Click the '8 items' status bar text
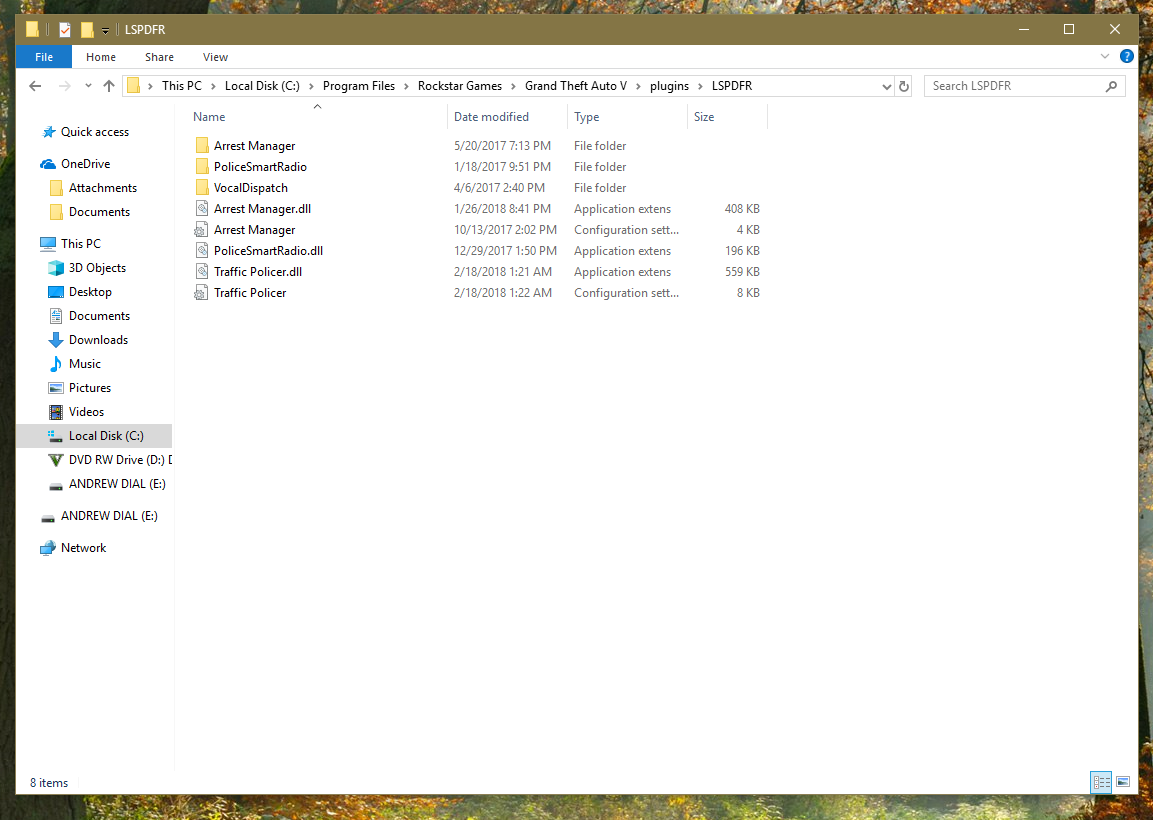The width and height of the screenshot is (1153, 820). tap(49, 782)
